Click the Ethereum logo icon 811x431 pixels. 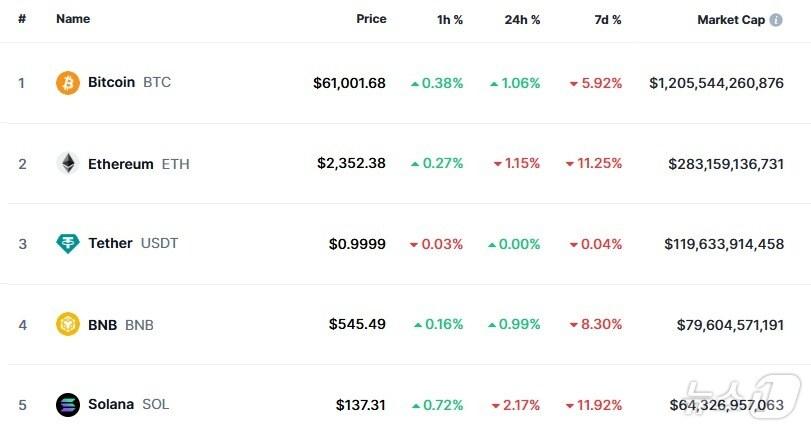point(67,164)
